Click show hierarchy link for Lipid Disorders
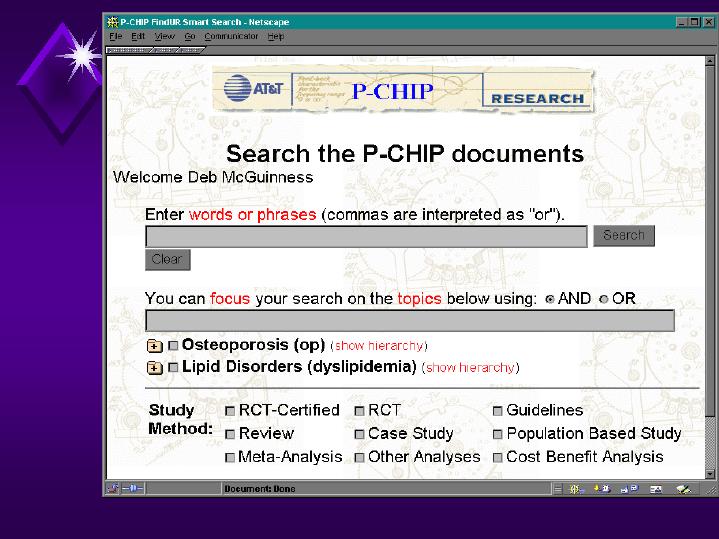Image resolution: width=719 pixels, height=539 pixels. [470, 368]
